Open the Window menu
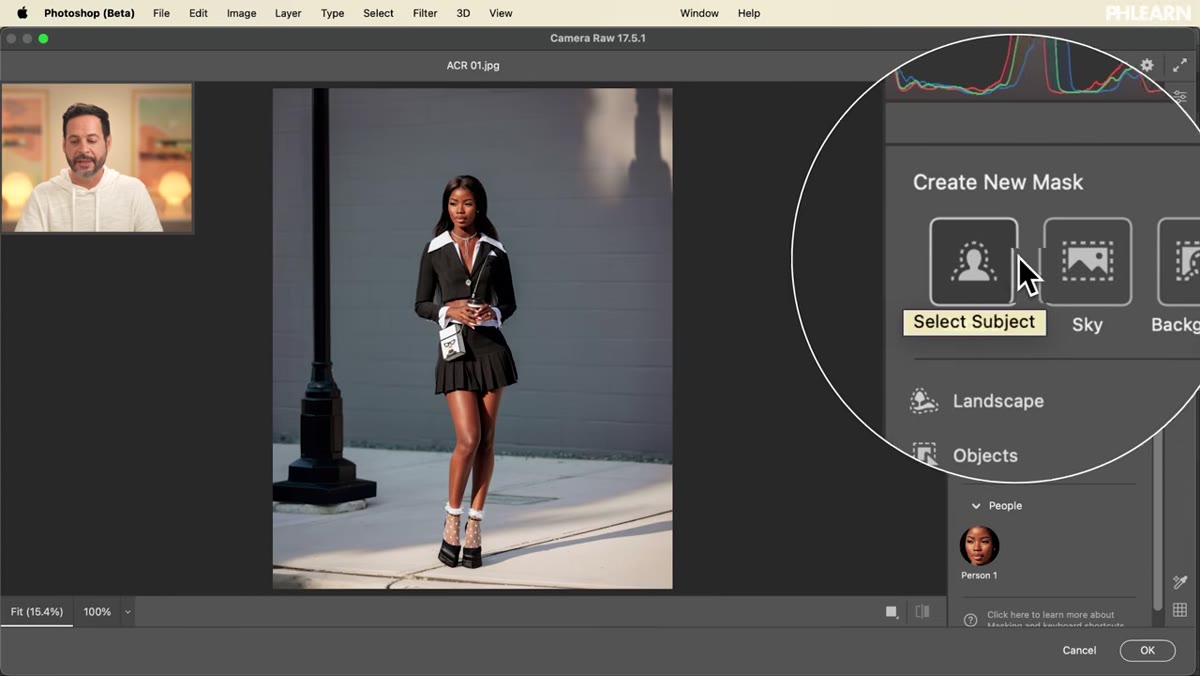This screenshot has height=676, width=1200. (699, 13)
